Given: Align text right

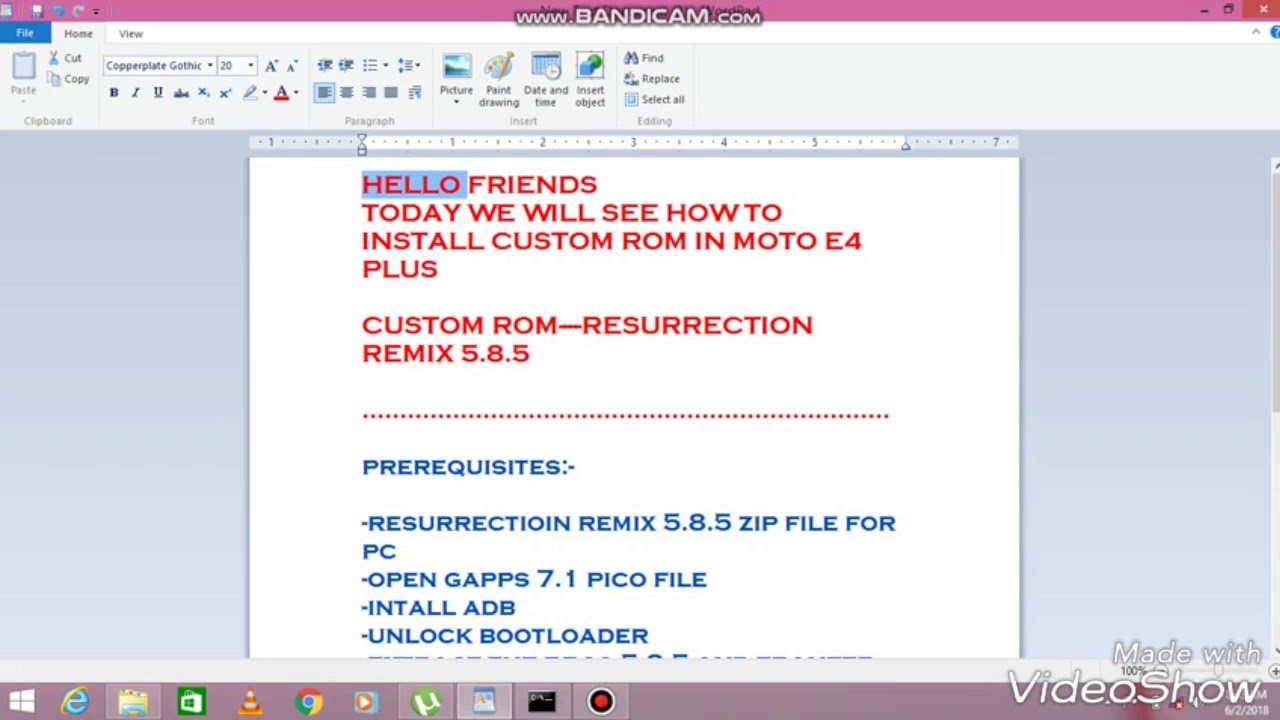Looking at the screenshot, I should click(x=369, y=92).
